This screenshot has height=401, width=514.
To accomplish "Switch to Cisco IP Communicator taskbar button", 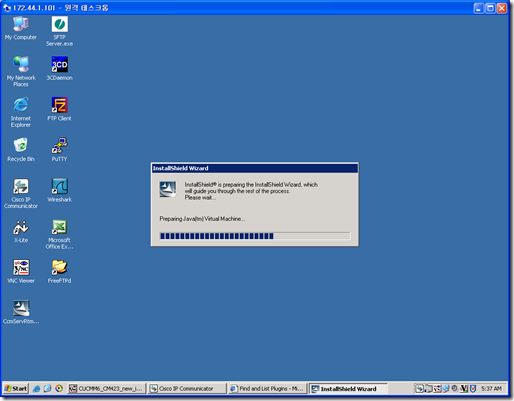I will point(187,389).
